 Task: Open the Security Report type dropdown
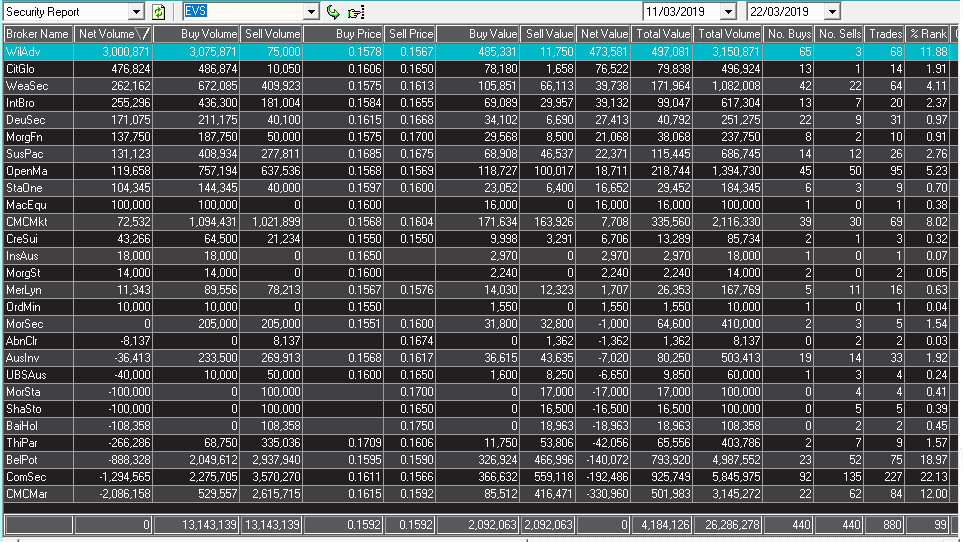[x=136, y=12]
